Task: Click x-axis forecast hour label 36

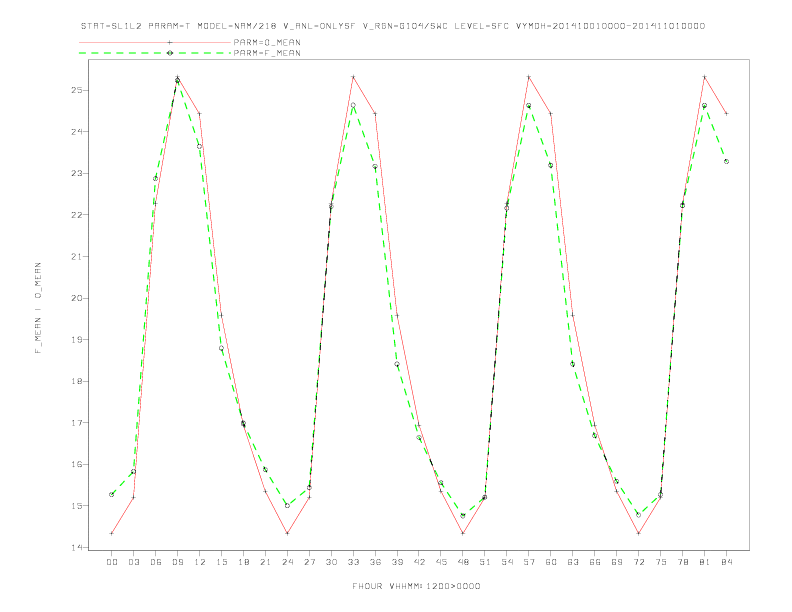Action: [x=375, y=562]
